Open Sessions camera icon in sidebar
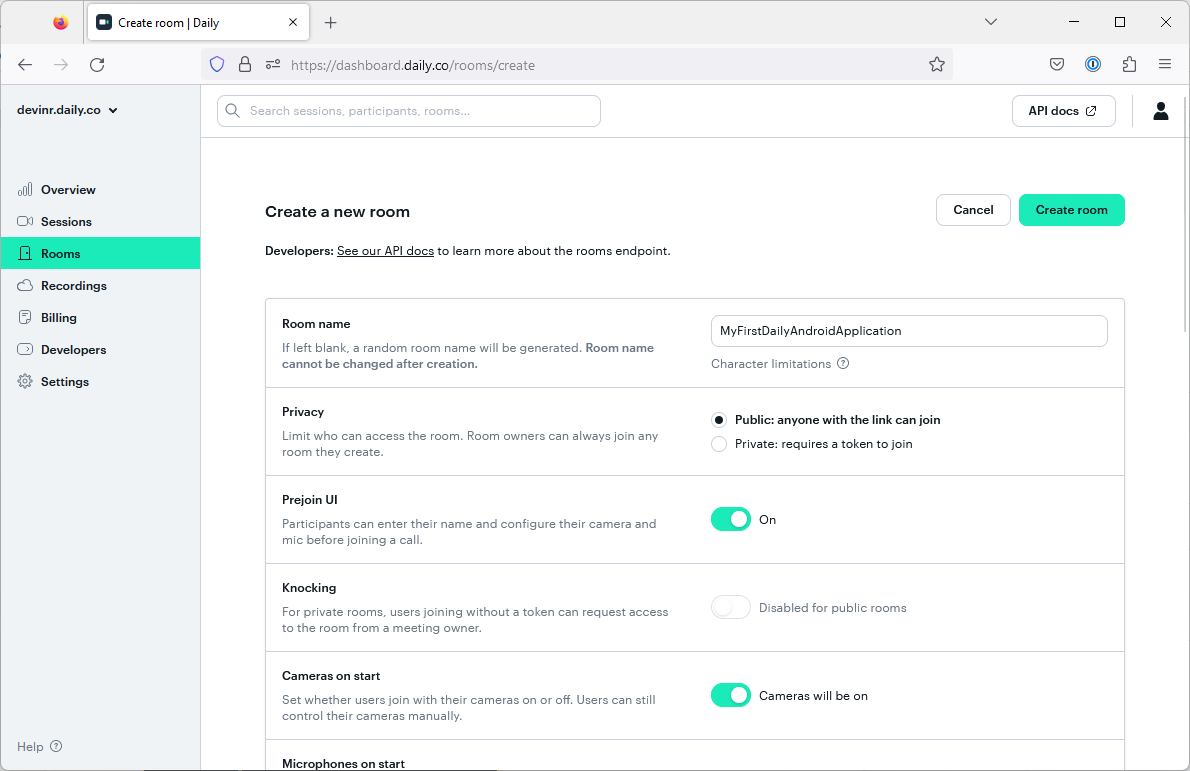The image size is (1190, 771). 25,222
